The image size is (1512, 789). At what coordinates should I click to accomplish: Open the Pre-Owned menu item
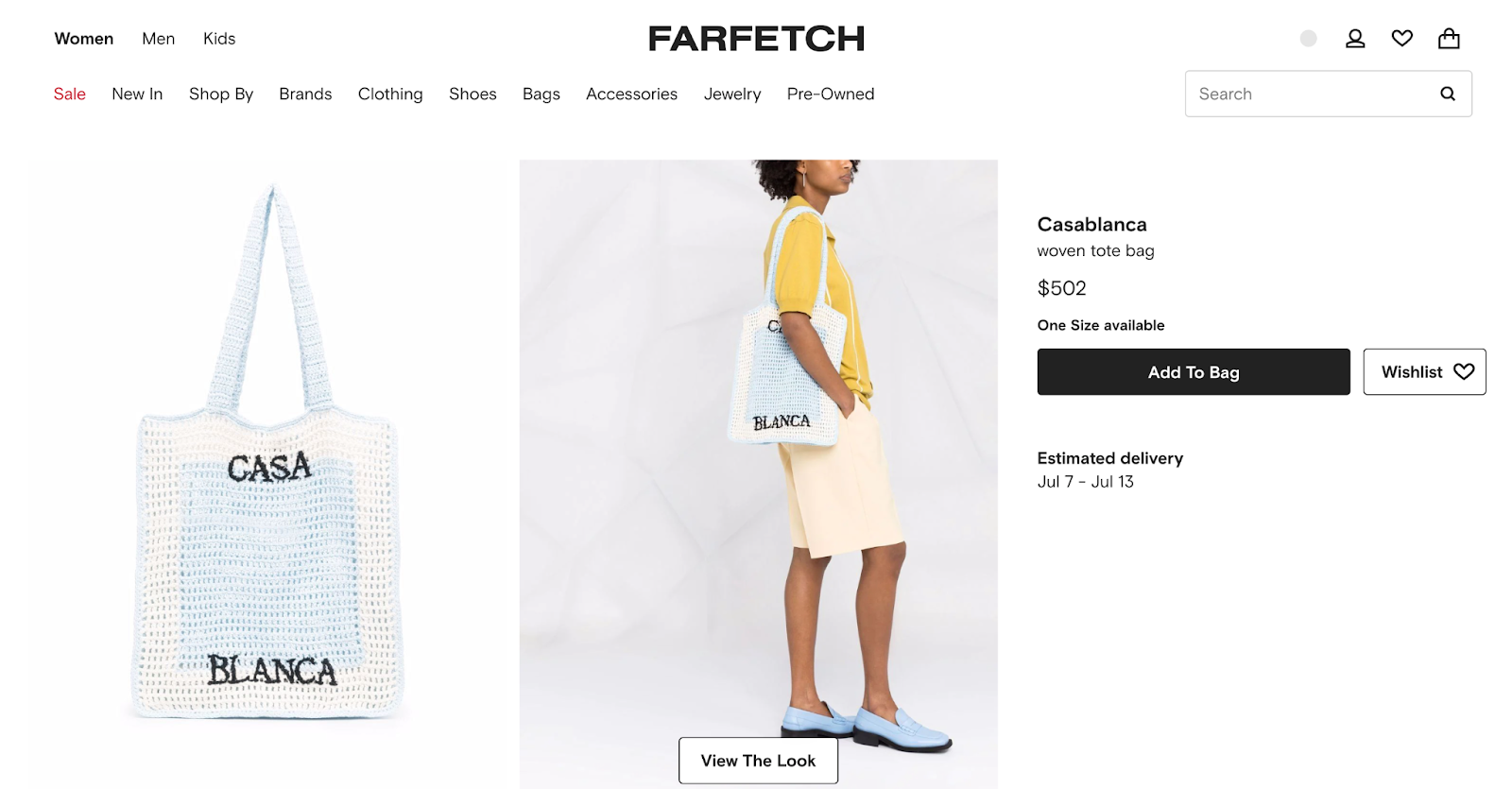coord(831,94)
